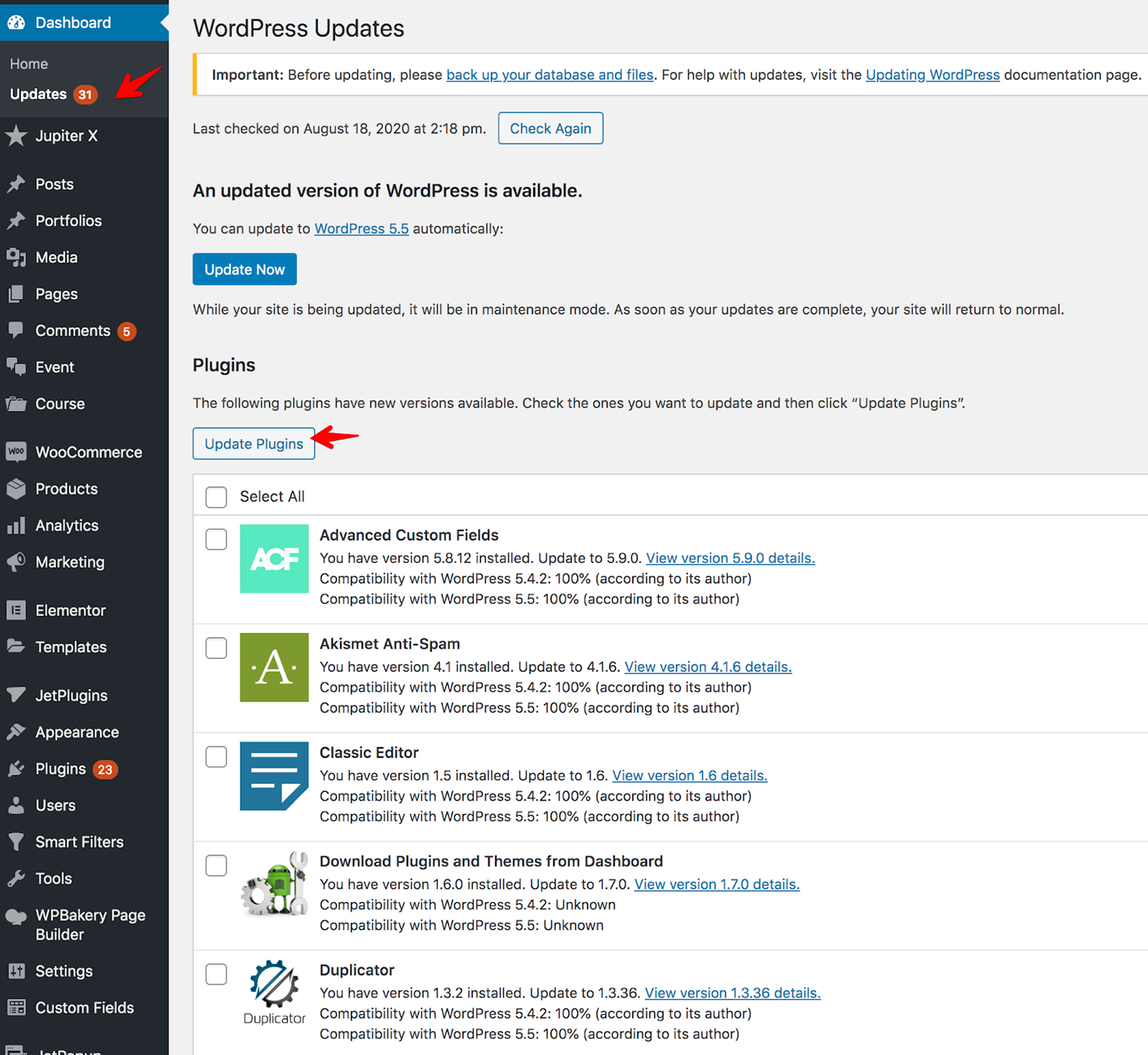The image size is (1148, 1055).
Task: Click the JetPlugins sidebar icon
Action: [17, 696]
